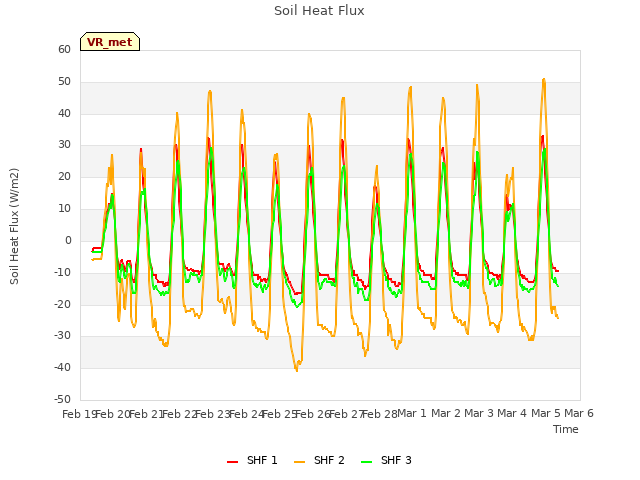Select the Soil Heat Flux chart title

pos(319,11)
